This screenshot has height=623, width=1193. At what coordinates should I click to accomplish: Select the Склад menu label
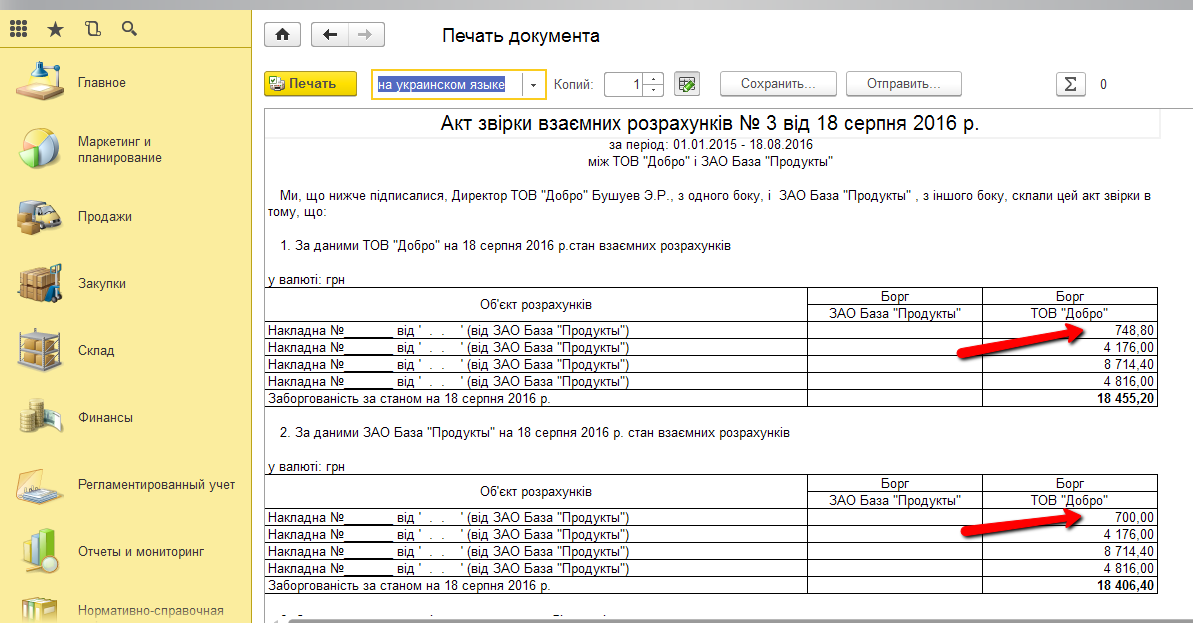(x=96, y=351)
